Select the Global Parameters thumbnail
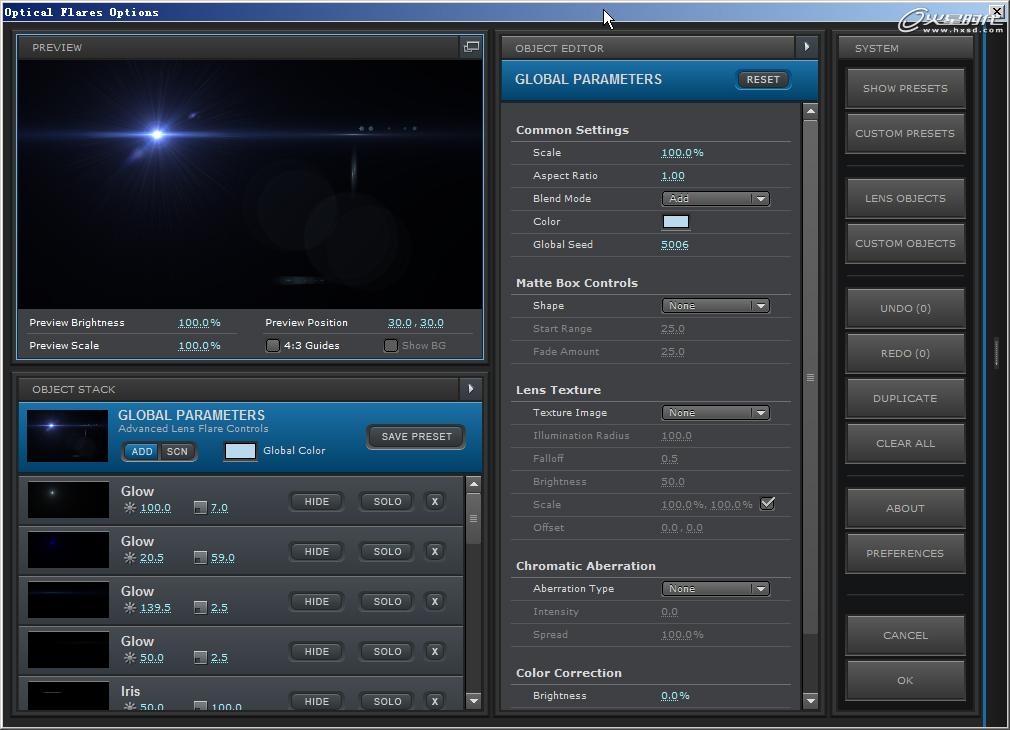 68,436
